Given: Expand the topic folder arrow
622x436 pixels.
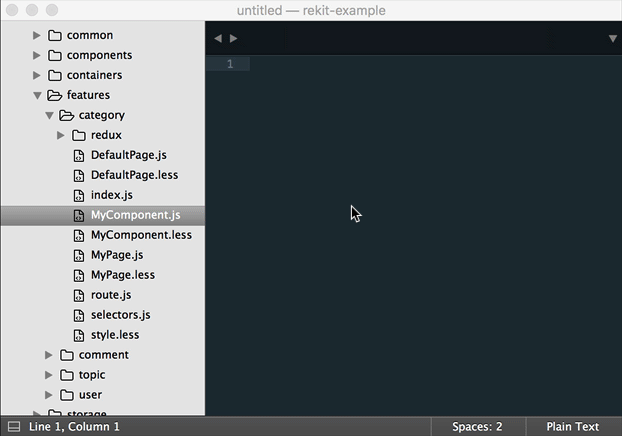Looking at the screenshot, I should click(x=48, y=375).
